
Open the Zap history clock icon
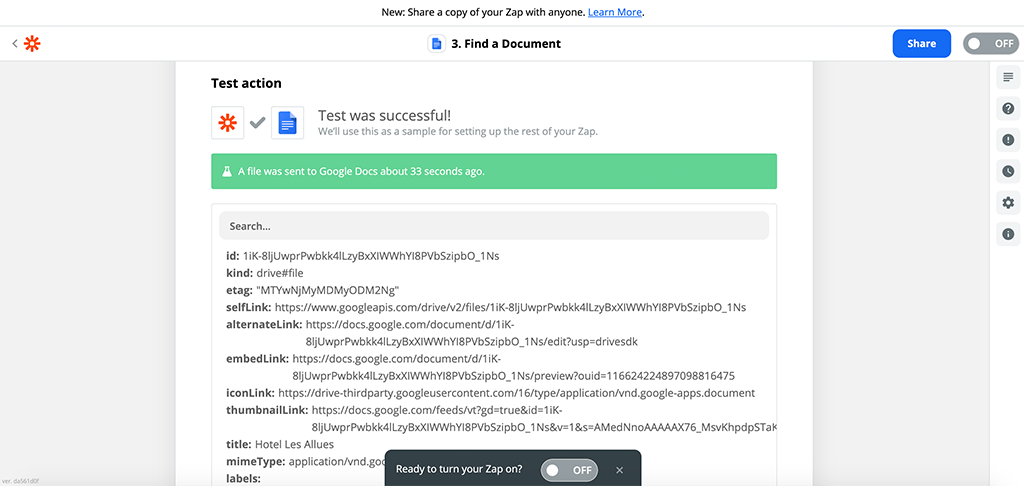pos(1008,171)
